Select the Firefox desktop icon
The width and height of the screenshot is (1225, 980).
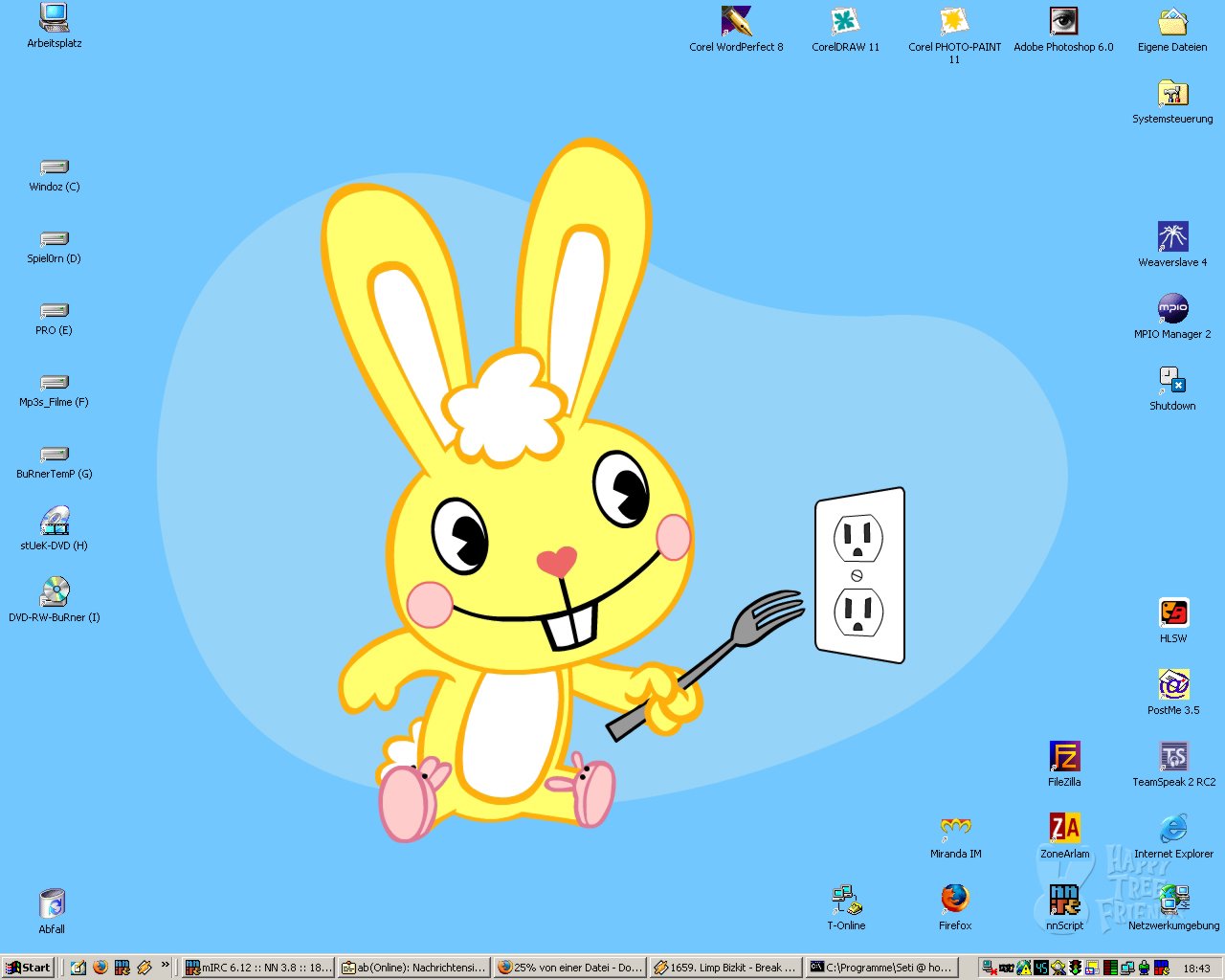tap(955, 901)
